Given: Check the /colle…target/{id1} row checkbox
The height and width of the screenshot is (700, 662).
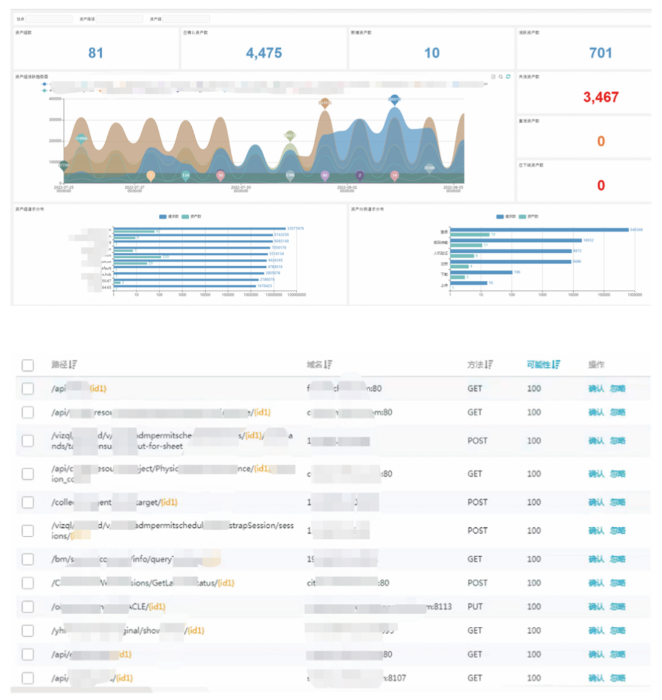Looking at the screenshot, I should (28, 502).
